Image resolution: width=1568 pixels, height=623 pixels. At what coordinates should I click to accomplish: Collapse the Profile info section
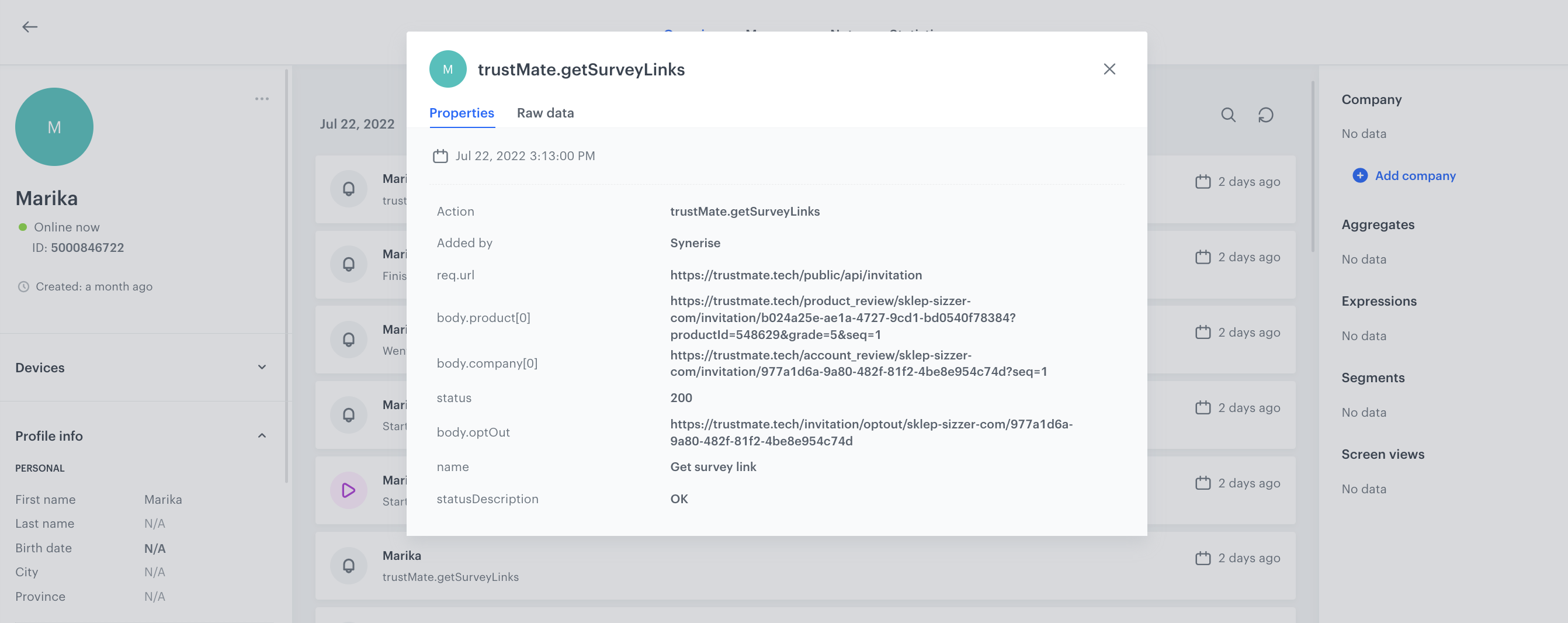pos(262,435)
